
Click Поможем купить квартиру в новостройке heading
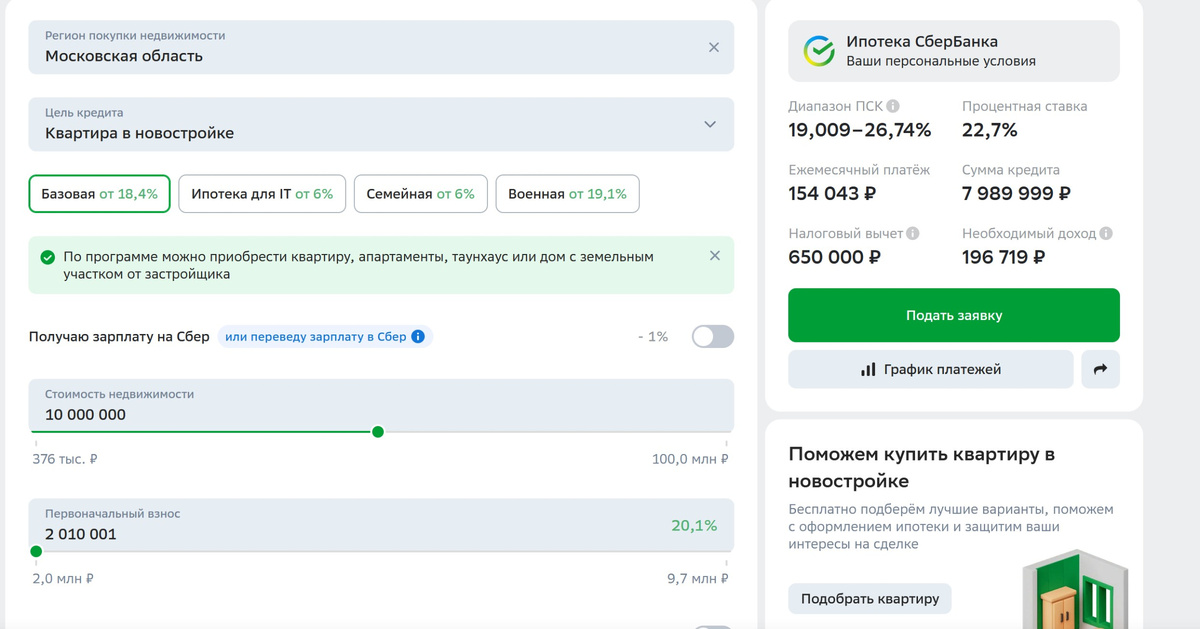click(x=922, y=468)
